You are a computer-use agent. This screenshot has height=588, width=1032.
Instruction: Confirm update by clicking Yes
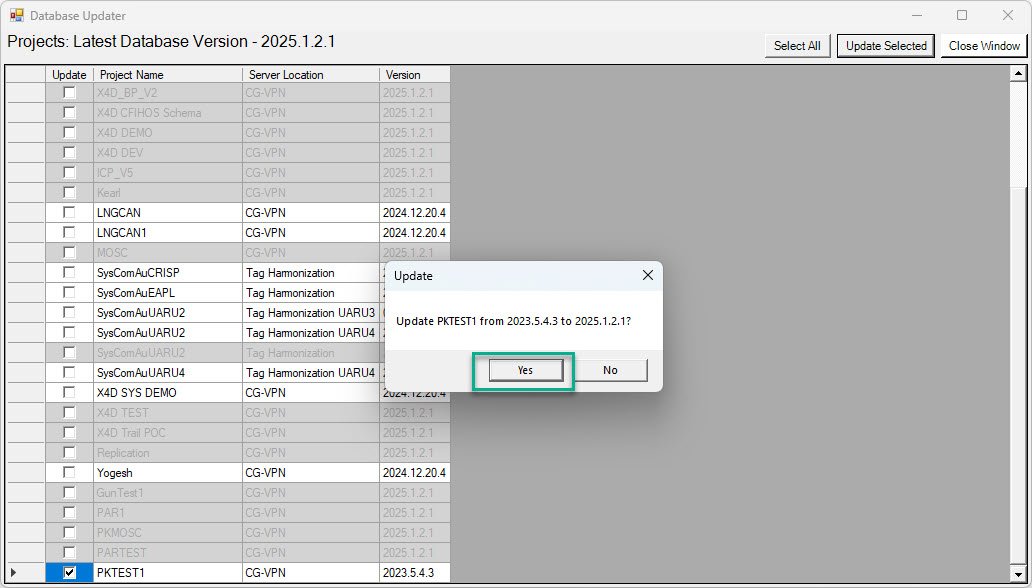(525, 370)
